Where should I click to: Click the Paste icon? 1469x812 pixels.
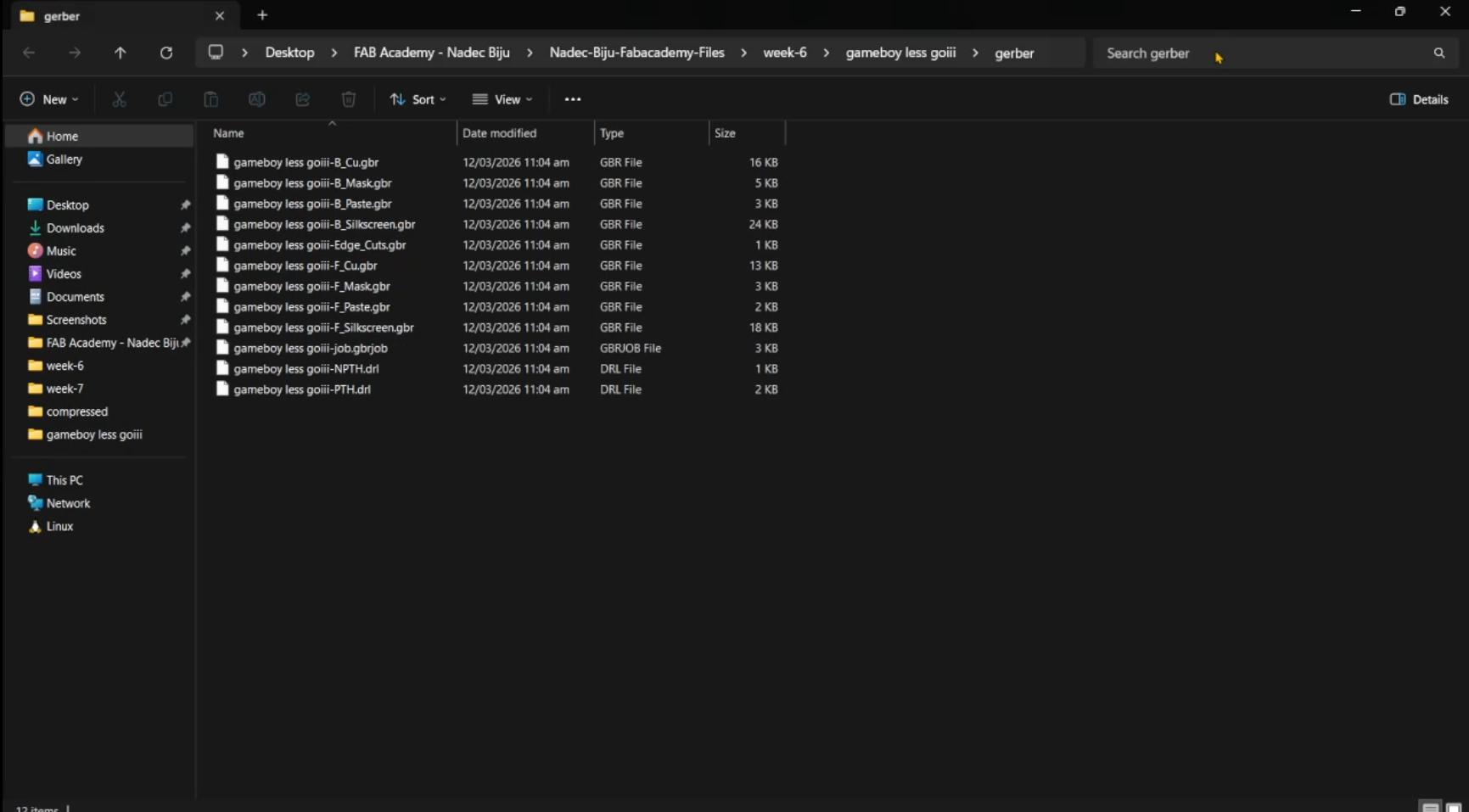[210, 98]
